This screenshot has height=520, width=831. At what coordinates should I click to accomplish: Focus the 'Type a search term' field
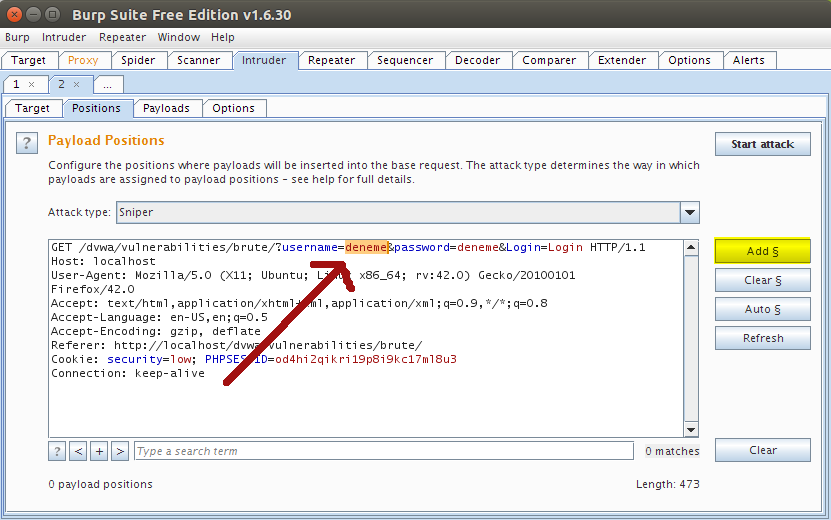pos(384,451)
